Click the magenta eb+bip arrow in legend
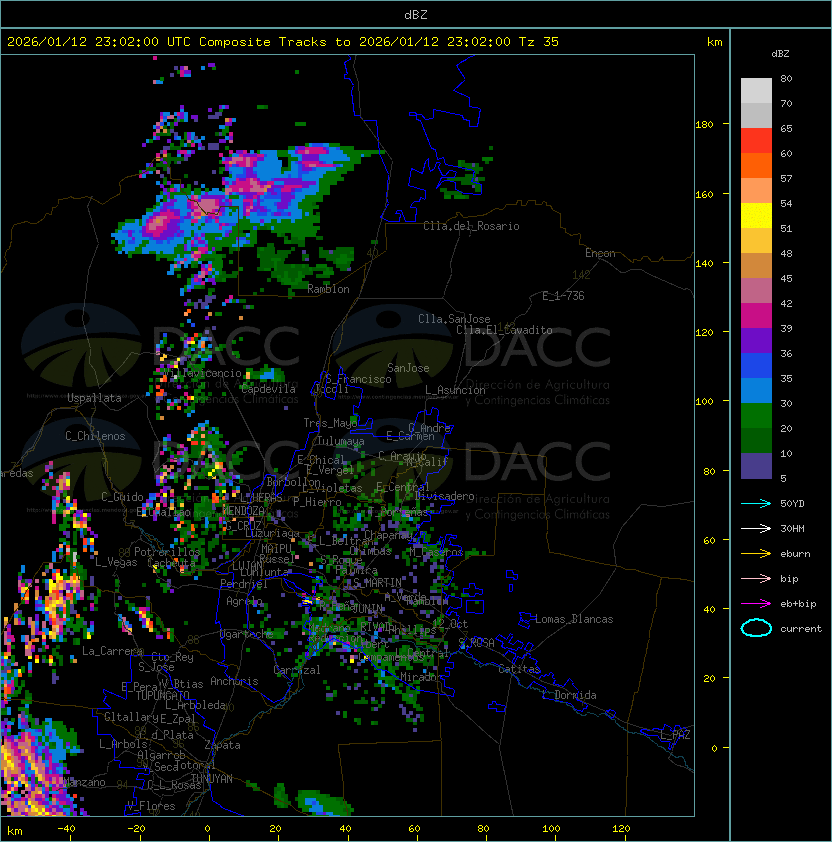This screenshot has height=842, width=832. pos(756,604)
